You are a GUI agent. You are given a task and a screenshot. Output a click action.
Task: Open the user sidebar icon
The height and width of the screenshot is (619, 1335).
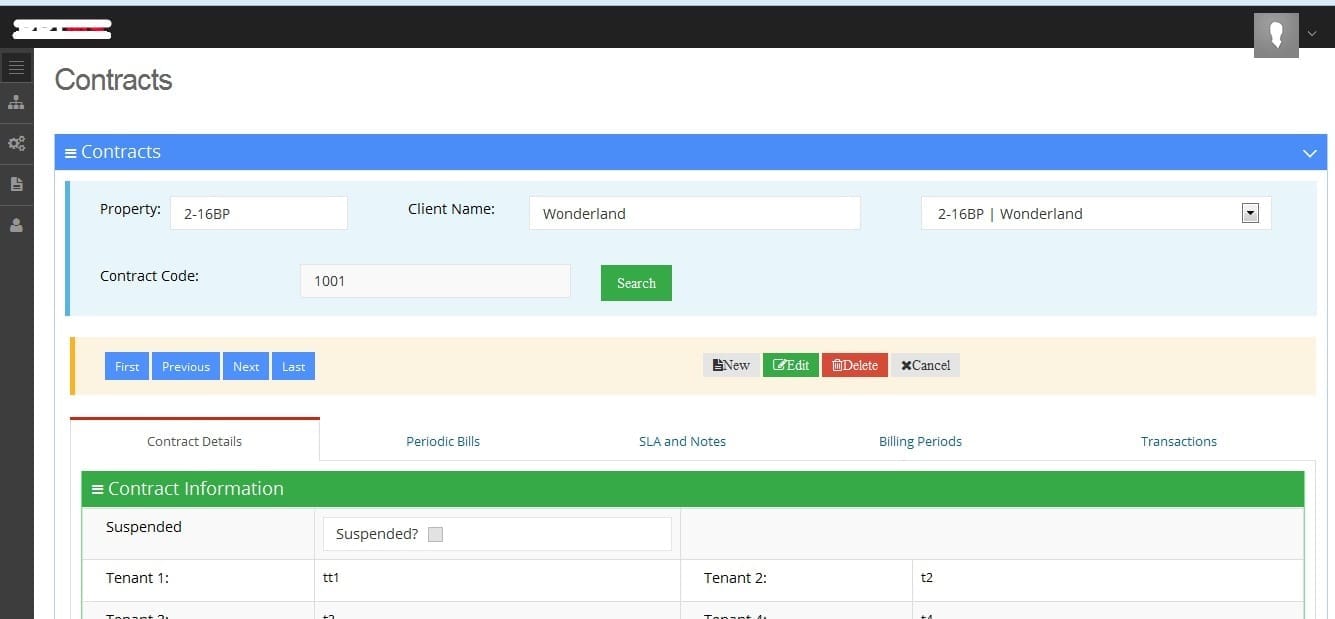[x=16, y=226]
